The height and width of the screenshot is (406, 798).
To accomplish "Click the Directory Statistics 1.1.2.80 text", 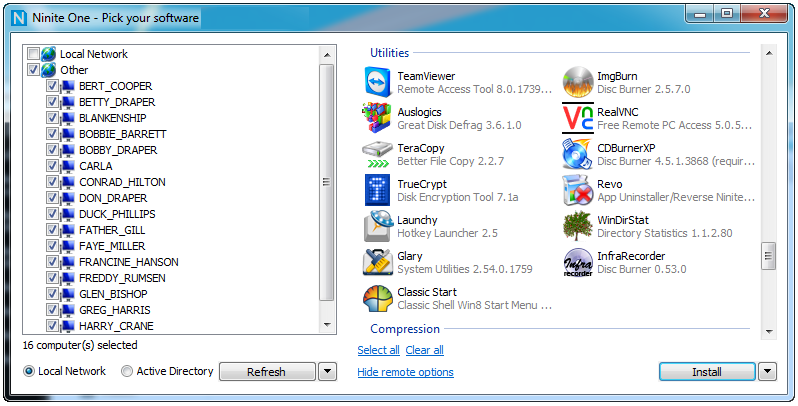I will (665, 233).
